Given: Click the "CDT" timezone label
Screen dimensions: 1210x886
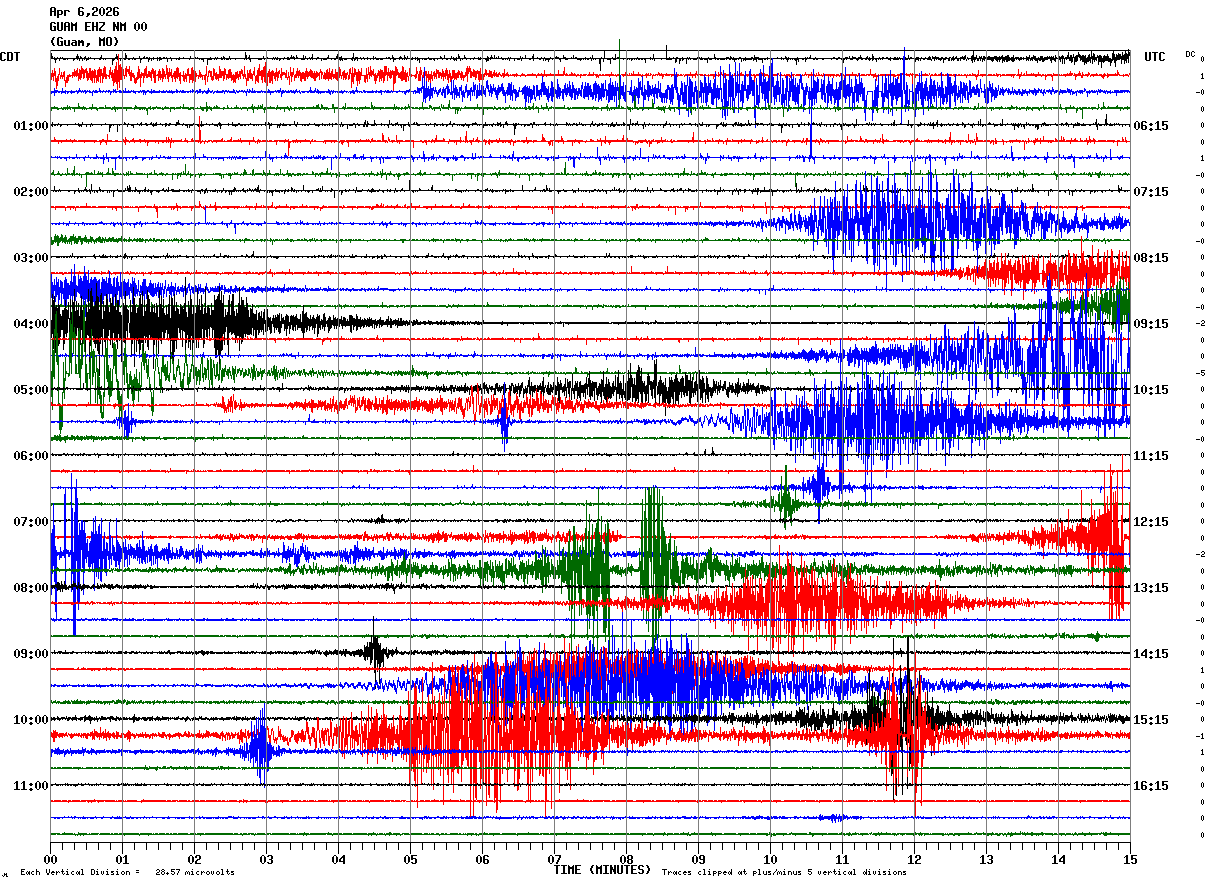Looking at the screenshot, I should pyautogui.click(x=10, y=57).
